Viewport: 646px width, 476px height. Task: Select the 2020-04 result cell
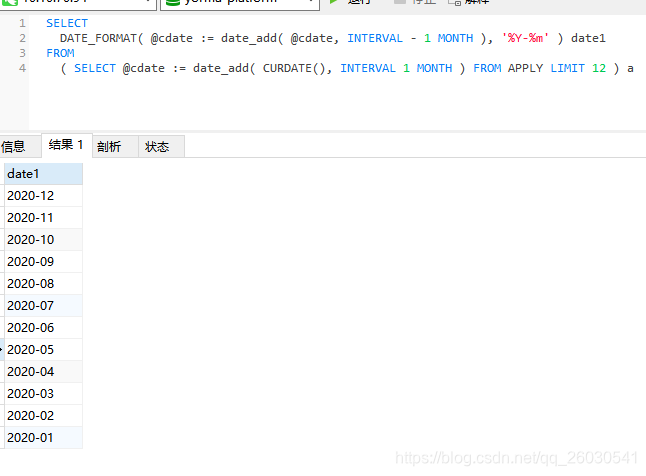click(43, 372)
